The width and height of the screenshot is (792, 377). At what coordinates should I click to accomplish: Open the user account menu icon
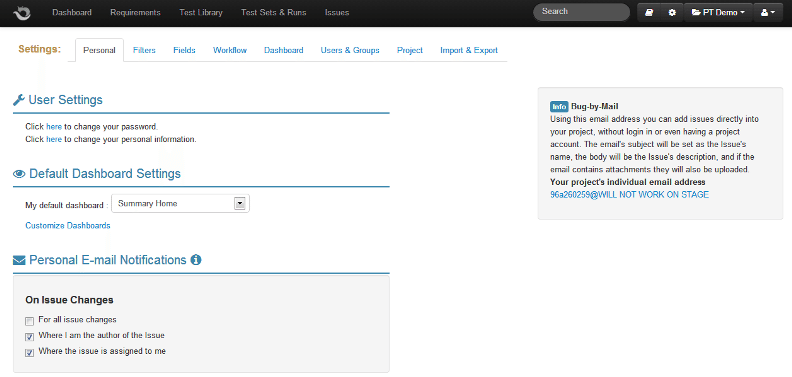click(768, 13)
